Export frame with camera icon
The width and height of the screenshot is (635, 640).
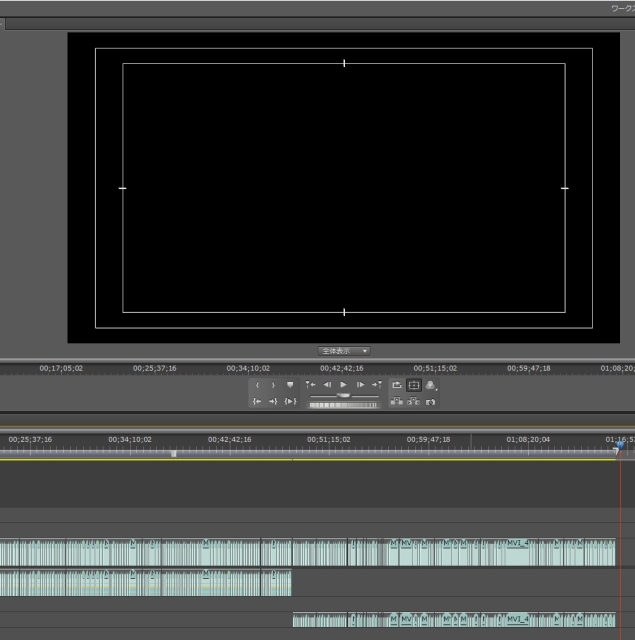click(430, 402)
